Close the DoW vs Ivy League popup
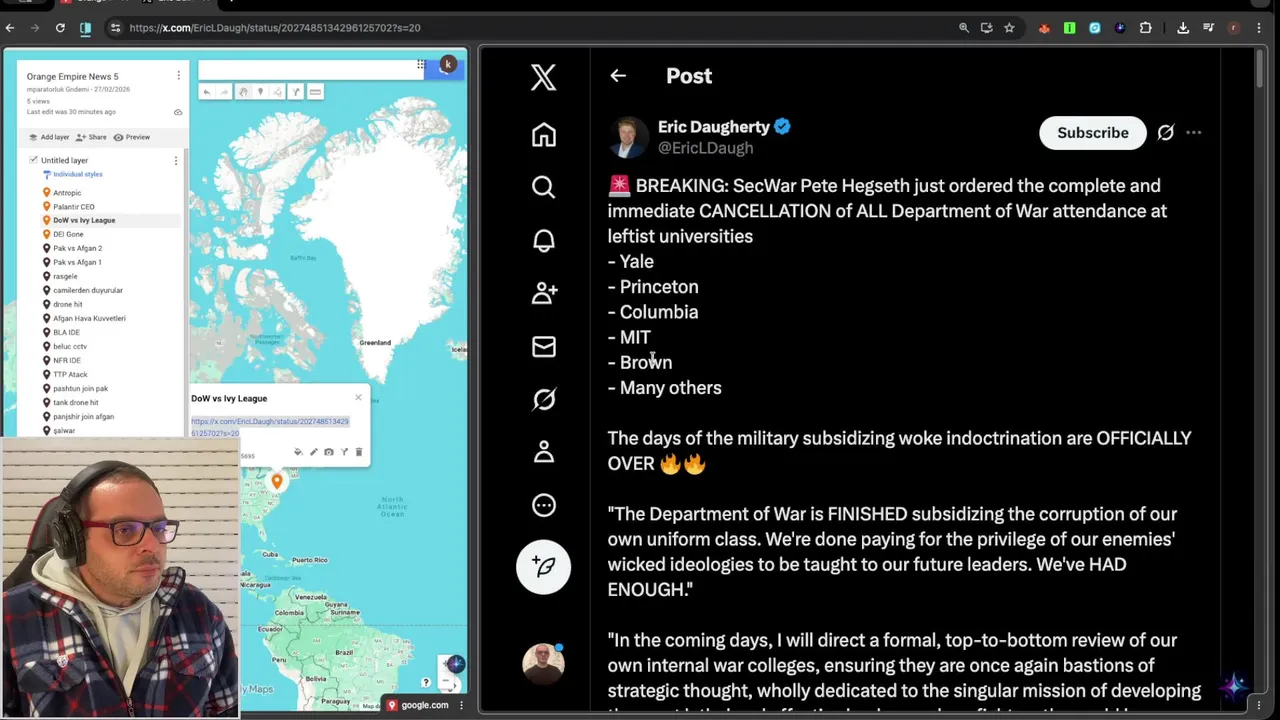The height and width of the screenshot is (720, 1280). [x=358, y=397]
